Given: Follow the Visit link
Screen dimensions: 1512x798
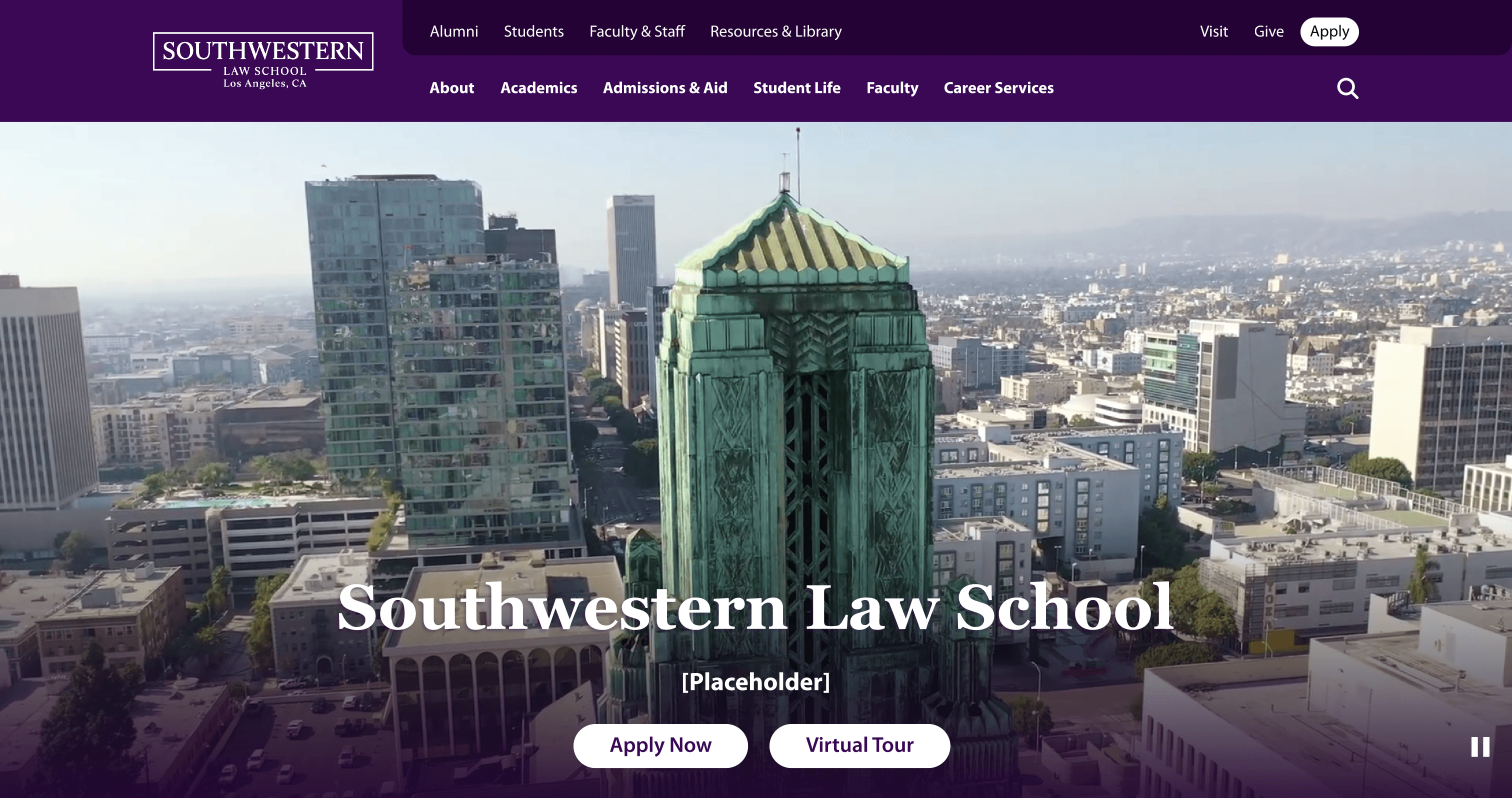Looking at the screenshot, I should tap(1214, 31).
